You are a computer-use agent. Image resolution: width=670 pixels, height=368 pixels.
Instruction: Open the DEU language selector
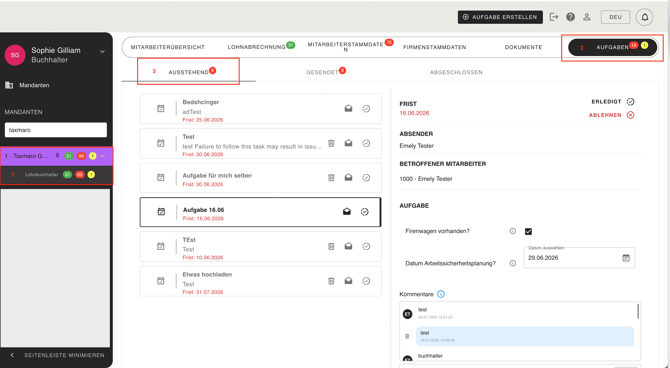(615, 17)
